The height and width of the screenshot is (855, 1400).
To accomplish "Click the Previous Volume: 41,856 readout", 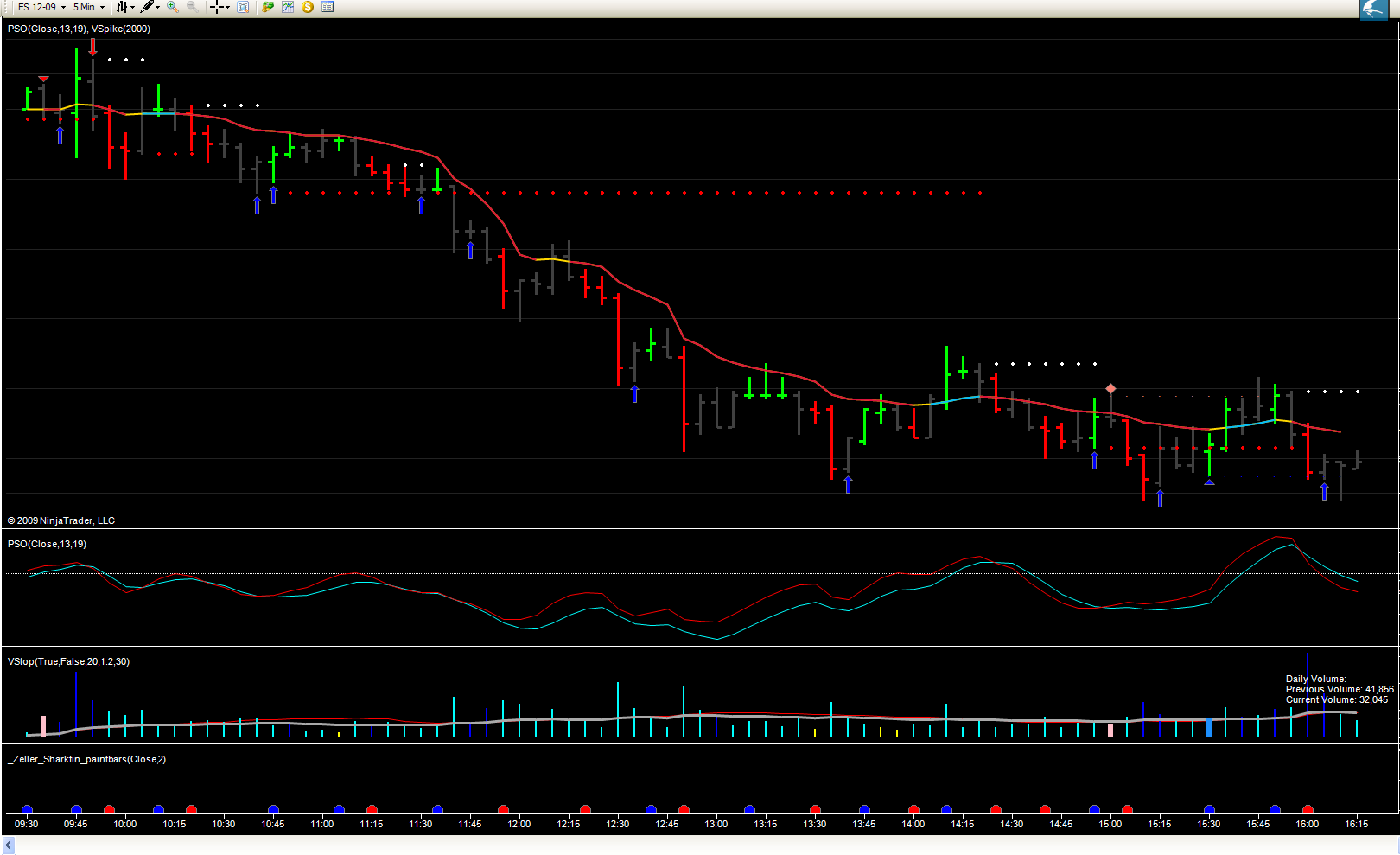I will pyautogui.click(x=1340, y=689).
